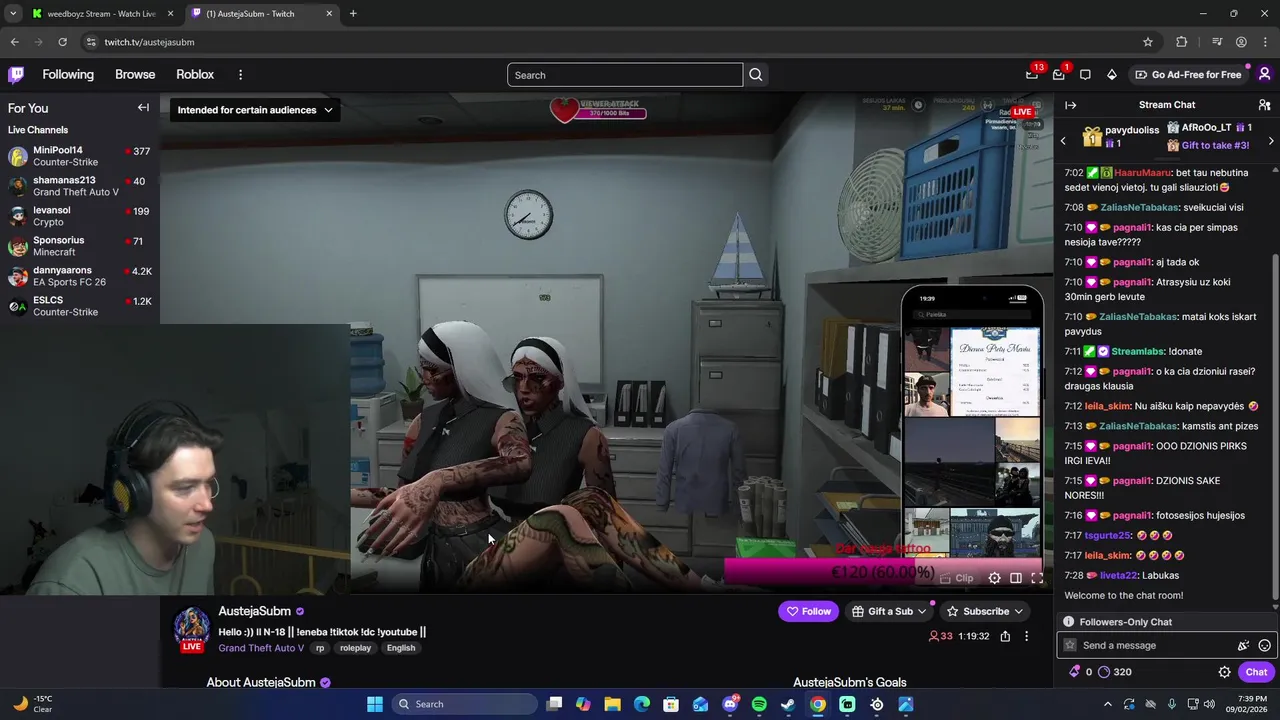
Task: Open video player settings gear
Action: (x=994, y=578)
